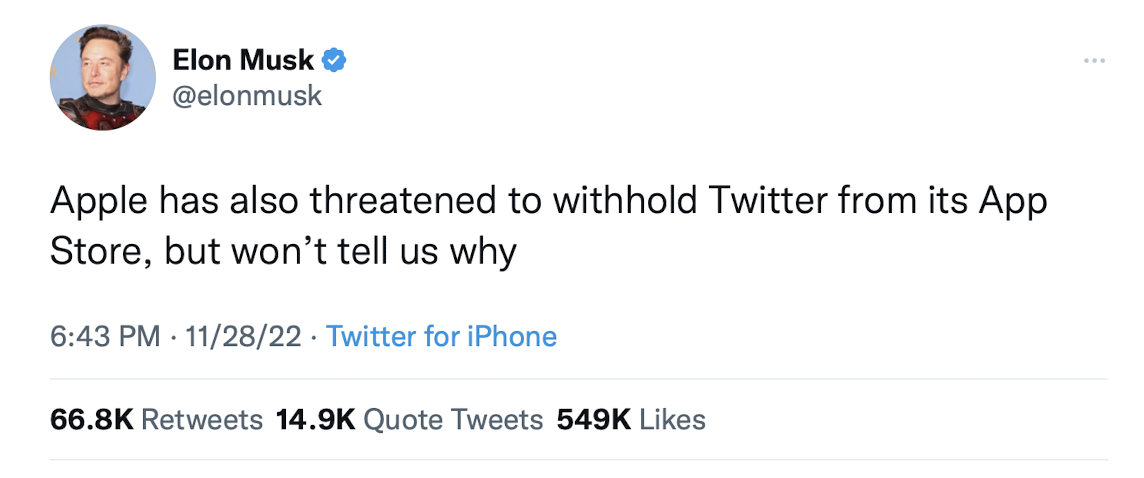The width and height of the screenshot is (1144, 478).
Task: View the 14.9K quote tweets count
Action: pos(316,420)
